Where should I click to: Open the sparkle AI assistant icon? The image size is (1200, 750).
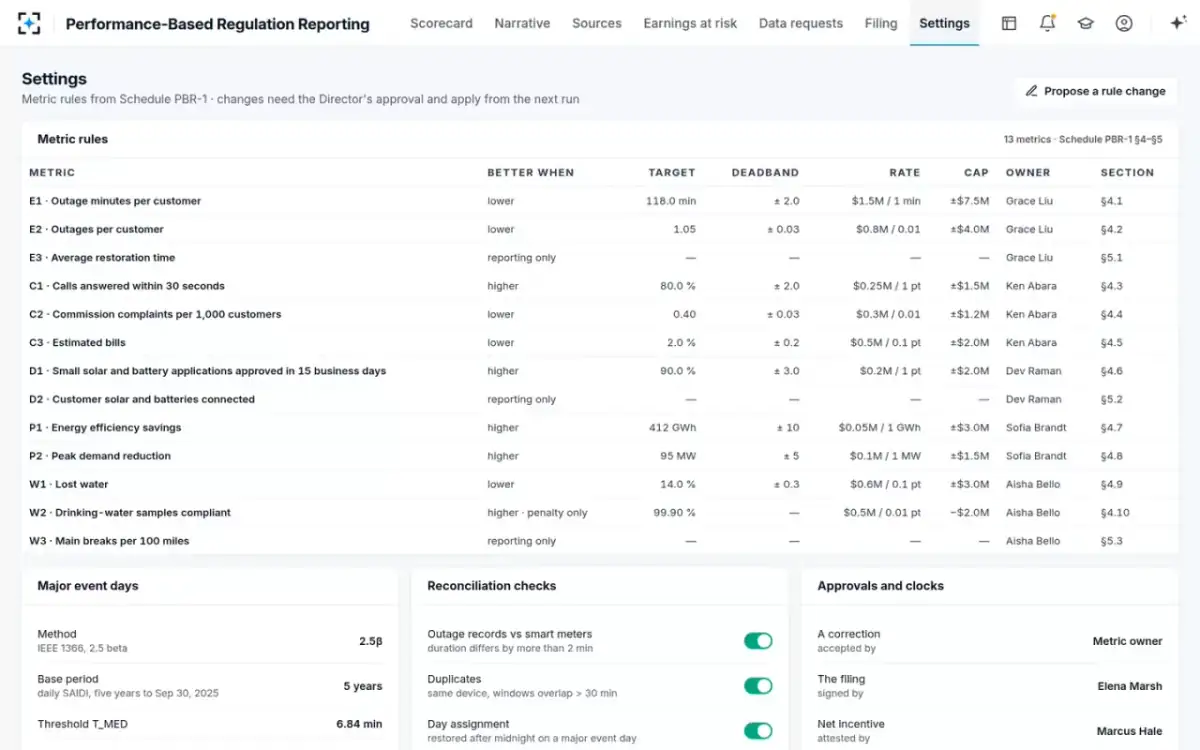pos(1177,23)
